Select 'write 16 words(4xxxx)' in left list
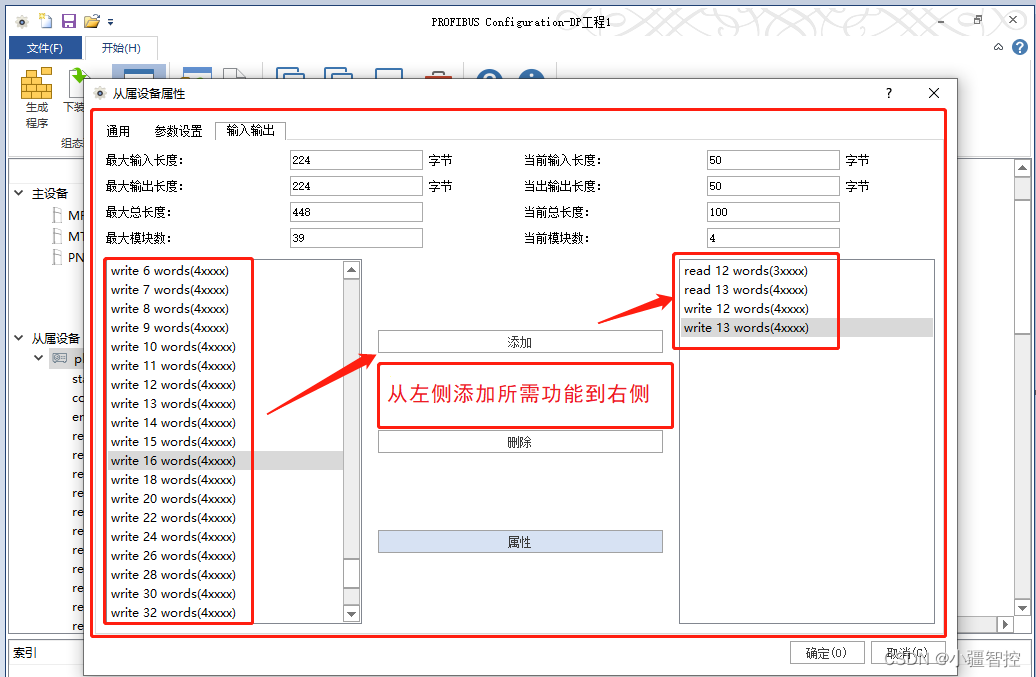This screenshot has height=677, width=1036. pos(225,461)
